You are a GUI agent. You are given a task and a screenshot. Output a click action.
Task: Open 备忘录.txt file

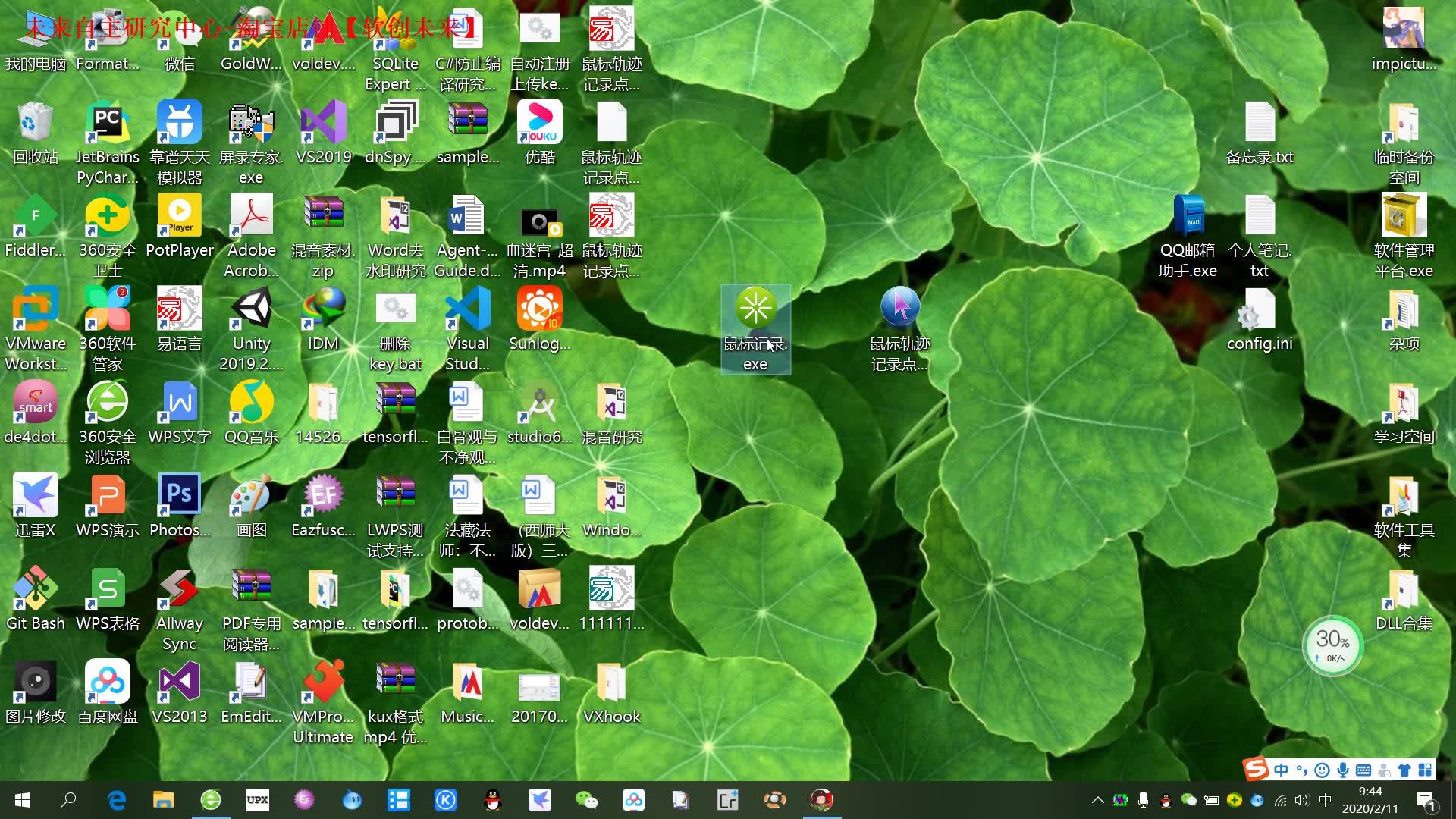coord(1260,133)
